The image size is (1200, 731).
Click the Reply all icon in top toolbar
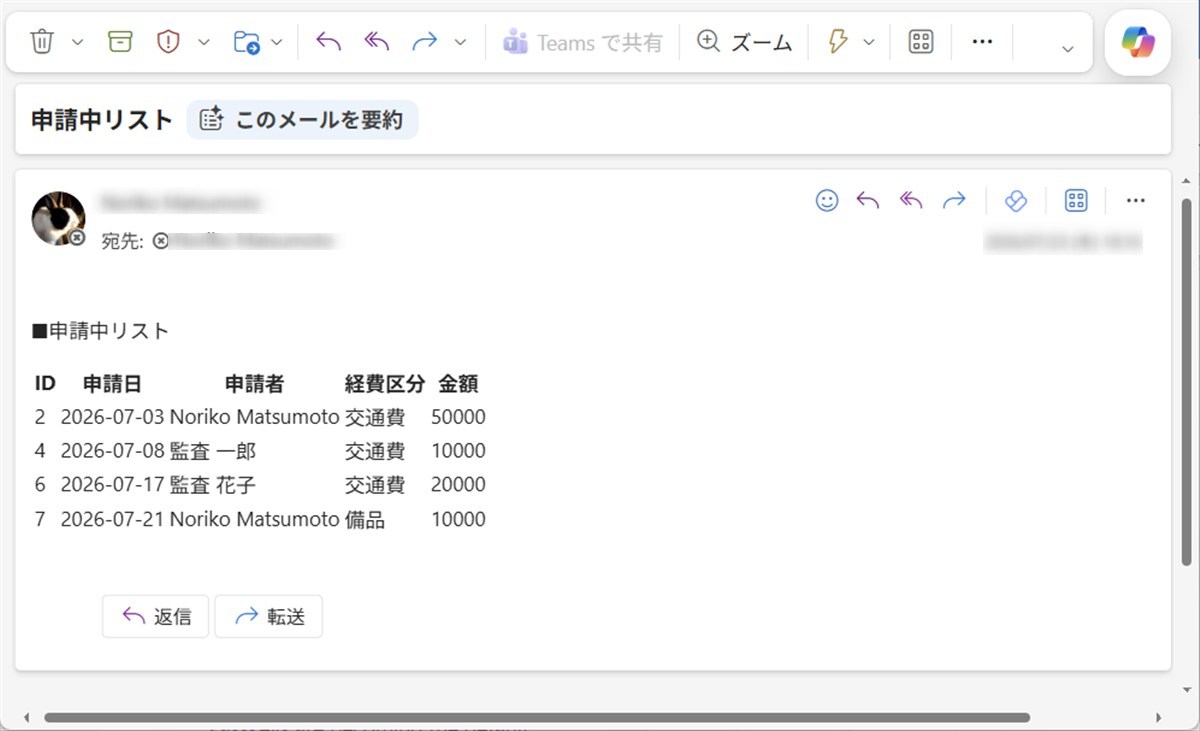coord(376,42)
